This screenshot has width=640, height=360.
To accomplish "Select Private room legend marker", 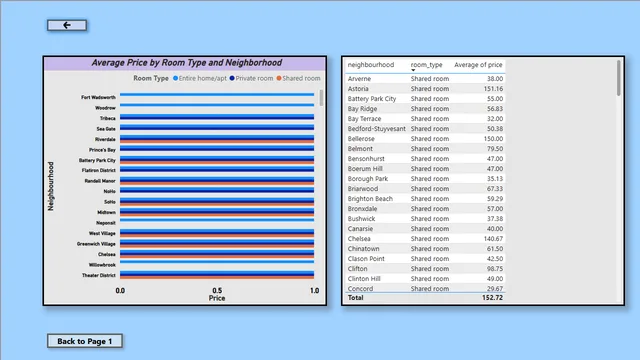I will tap(232, 78).
